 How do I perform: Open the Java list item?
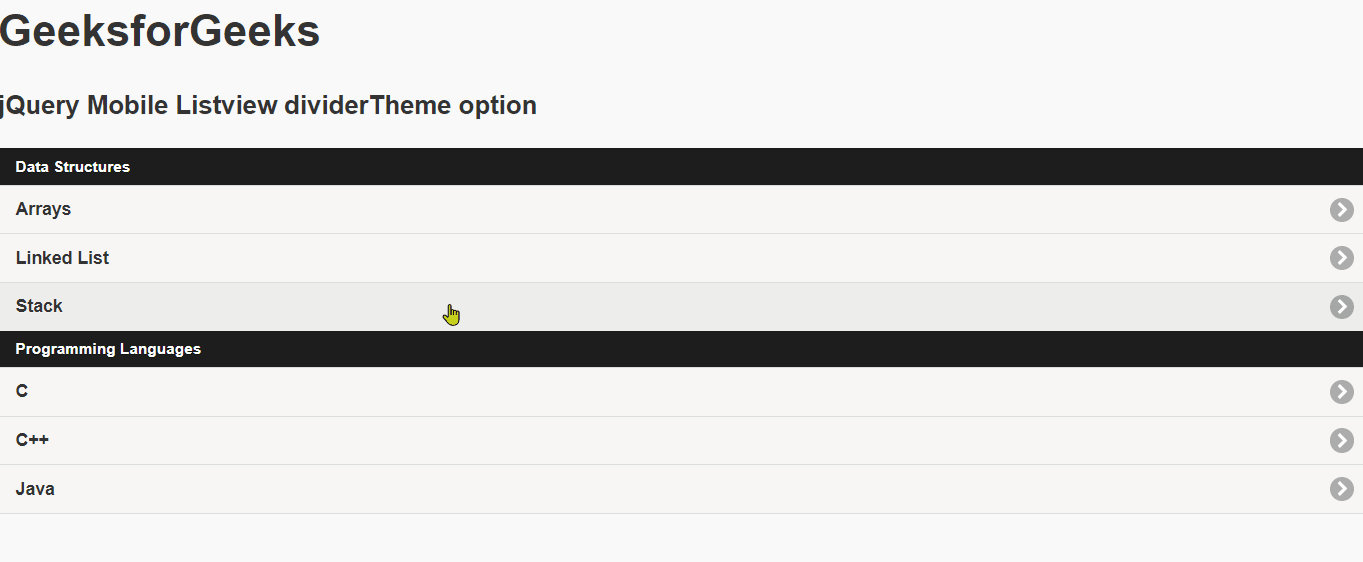(35, 489)
